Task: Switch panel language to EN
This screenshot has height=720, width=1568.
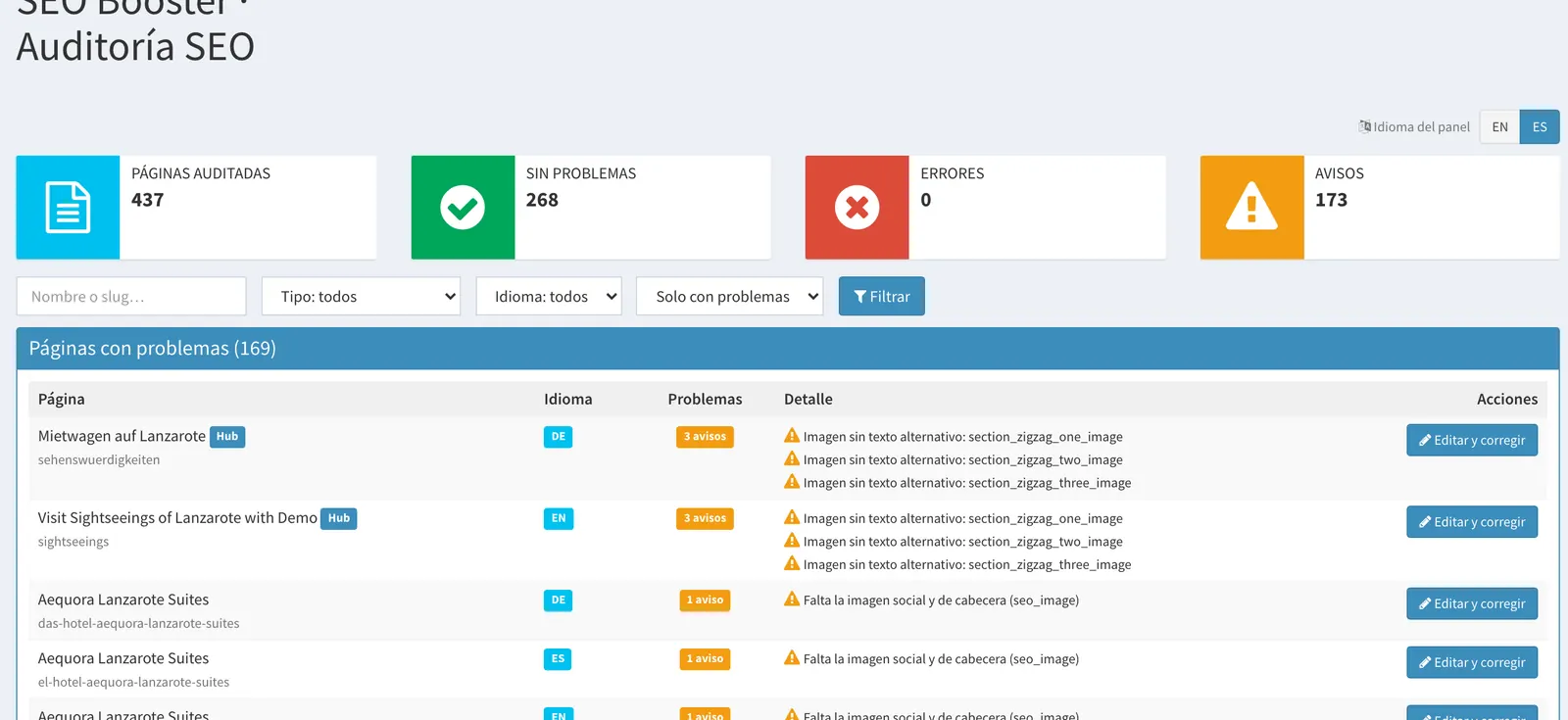Action: click(x=1499, y=126)
